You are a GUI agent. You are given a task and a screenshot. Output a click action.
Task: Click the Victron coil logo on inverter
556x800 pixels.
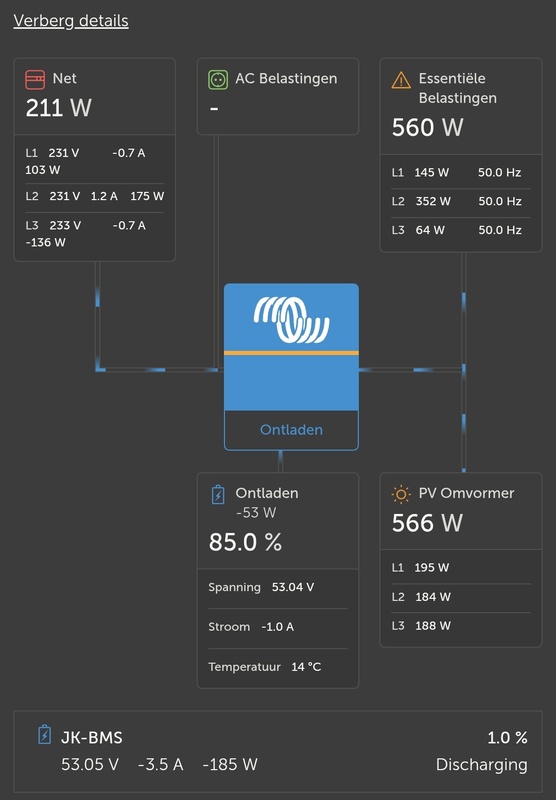tap(292, 320)
